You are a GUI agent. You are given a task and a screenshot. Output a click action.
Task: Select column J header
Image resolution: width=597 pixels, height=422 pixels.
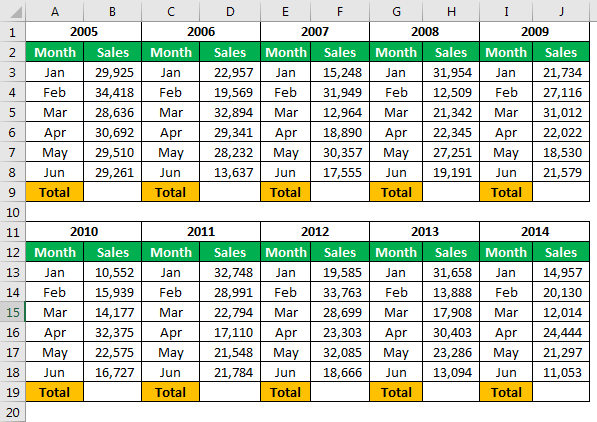click(561, 11)
